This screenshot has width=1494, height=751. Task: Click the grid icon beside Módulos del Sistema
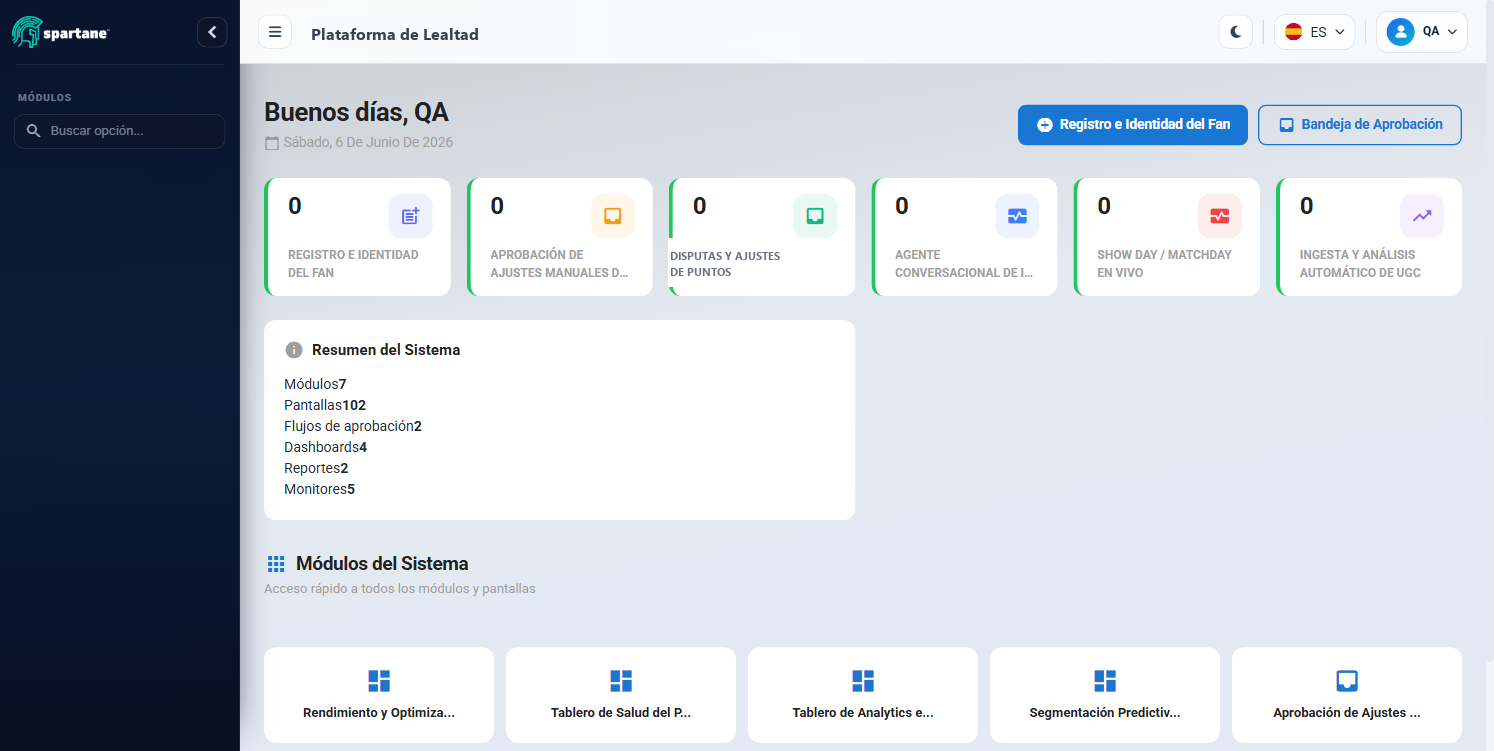[276, 564]
